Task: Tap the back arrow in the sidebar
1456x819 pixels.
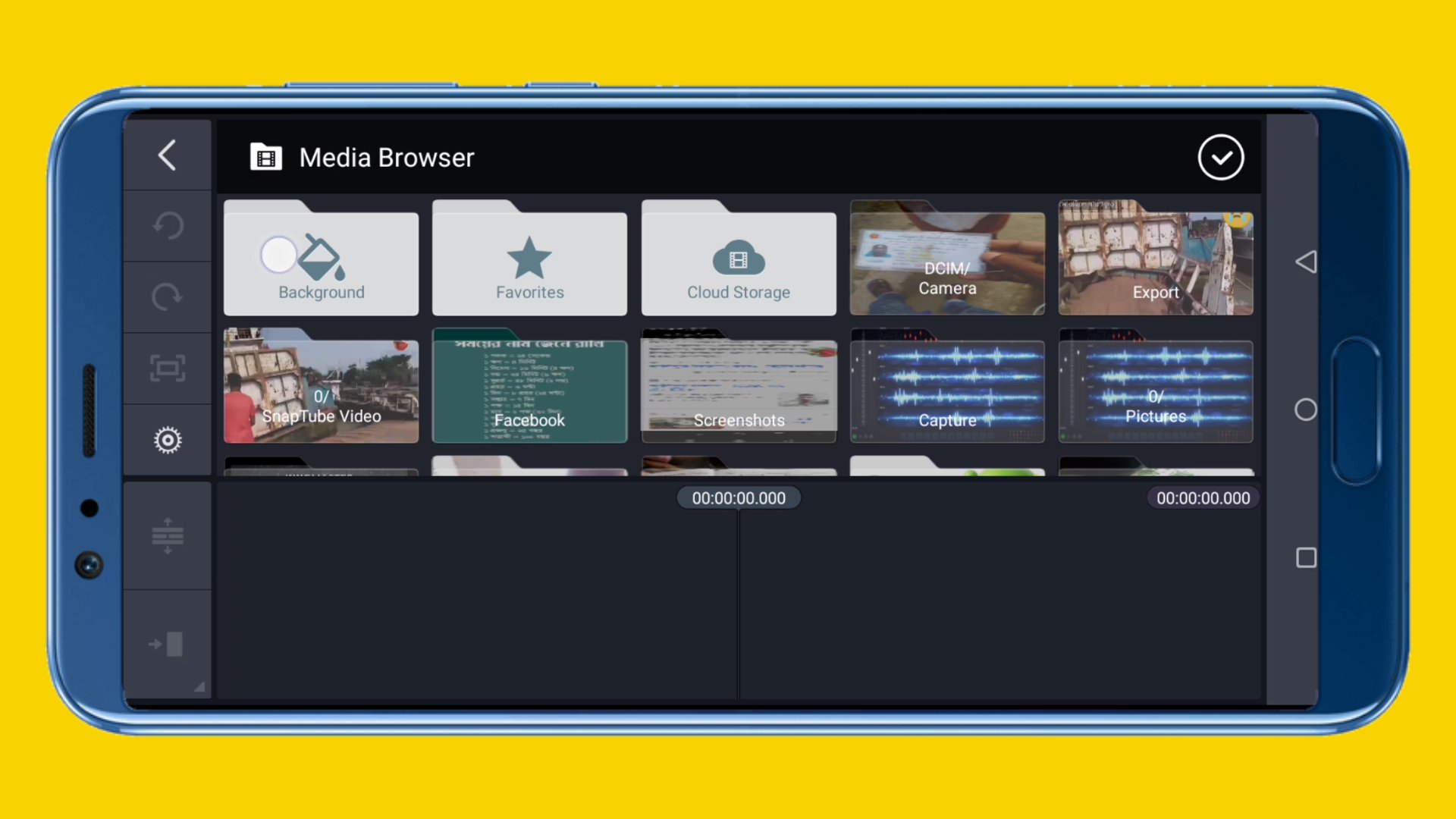Action: (x=167, y=155)
